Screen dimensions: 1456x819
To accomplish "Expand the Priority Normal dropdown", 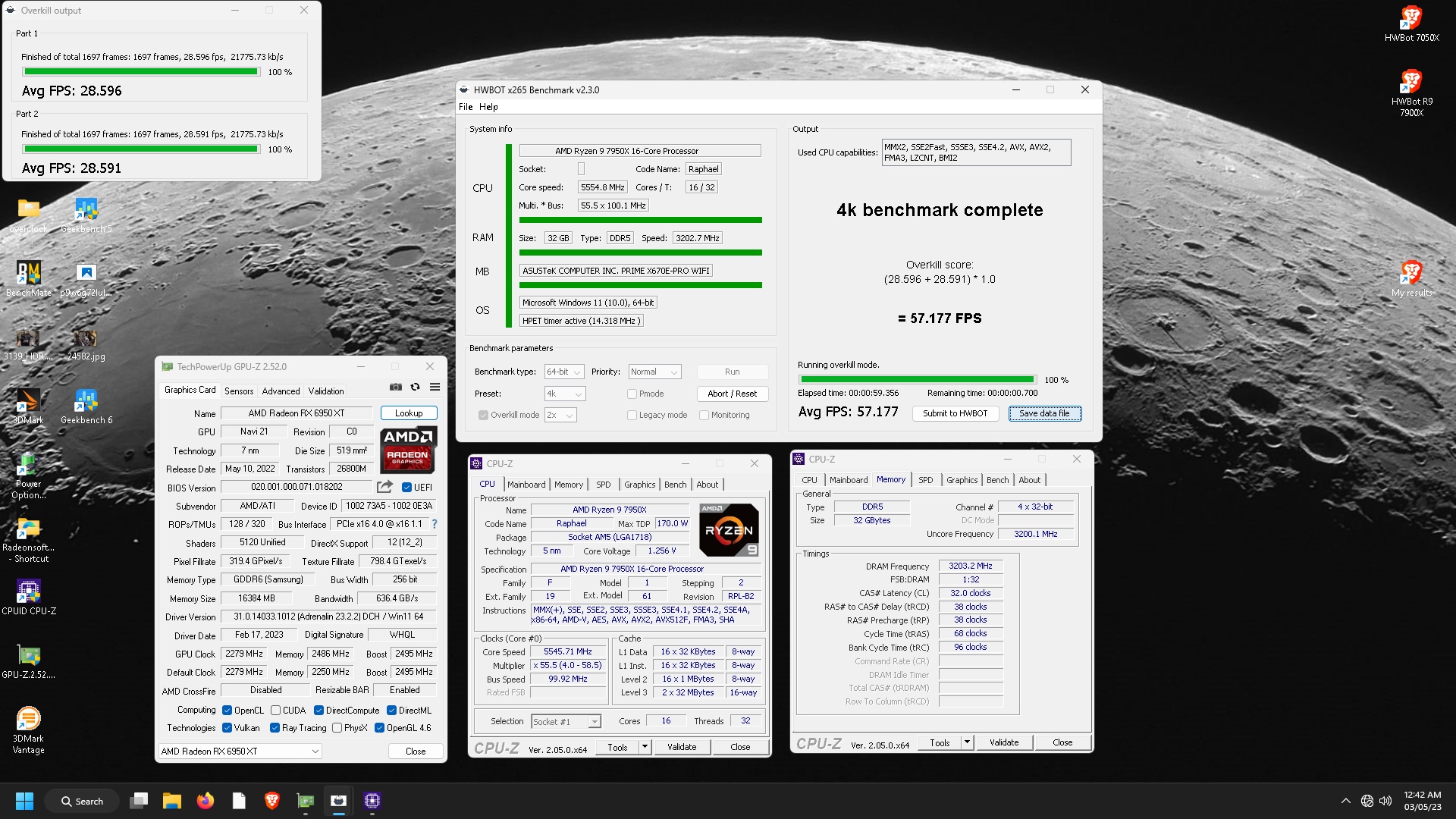I will pos(655,372).
